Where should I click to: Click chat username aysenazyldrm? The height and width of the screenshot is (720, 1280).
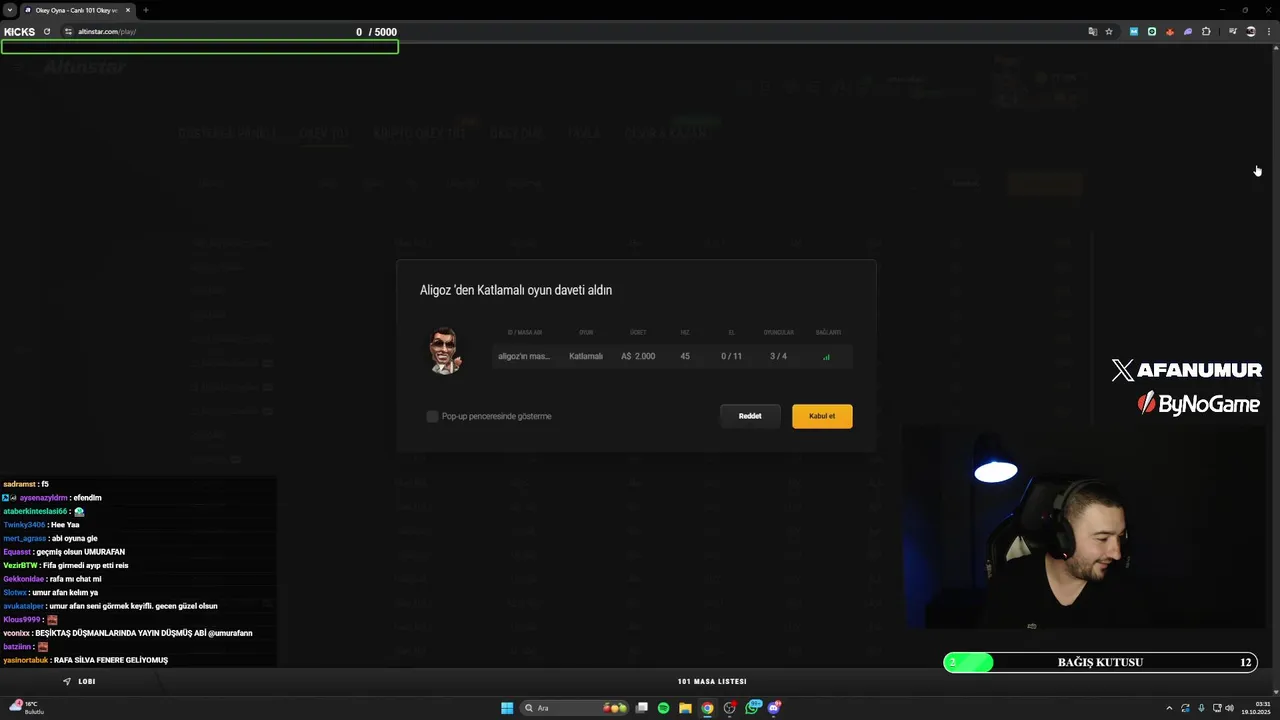pyautogui.click(x=43, y=498)
